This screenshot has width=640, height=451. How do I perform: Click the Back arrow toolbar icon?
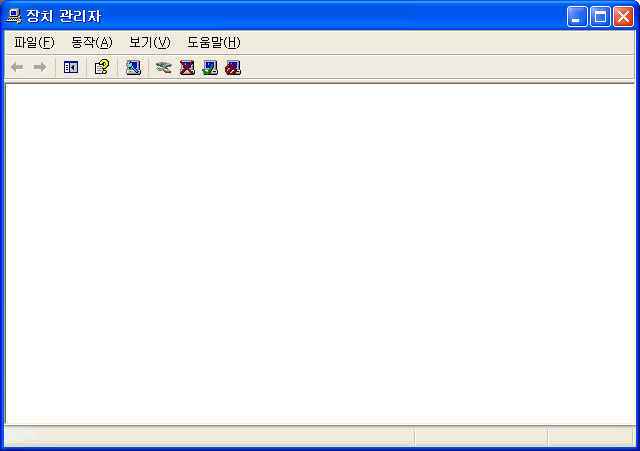pyautogui.click(x=17, y=67)
